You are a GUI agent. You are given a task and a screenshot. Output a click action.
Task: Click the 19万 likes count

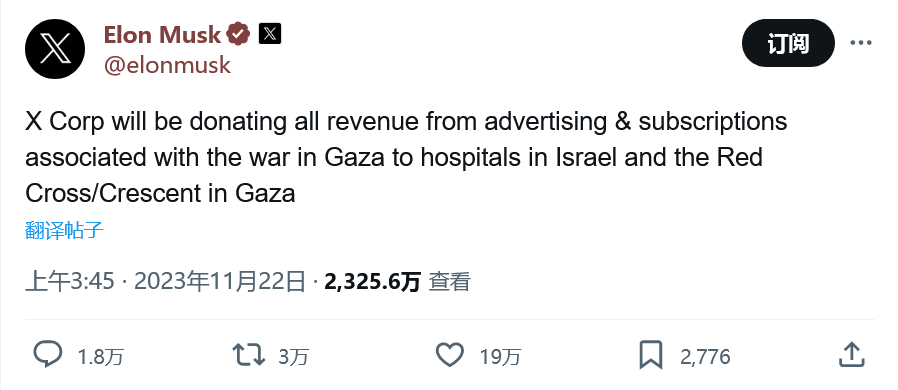501,357
